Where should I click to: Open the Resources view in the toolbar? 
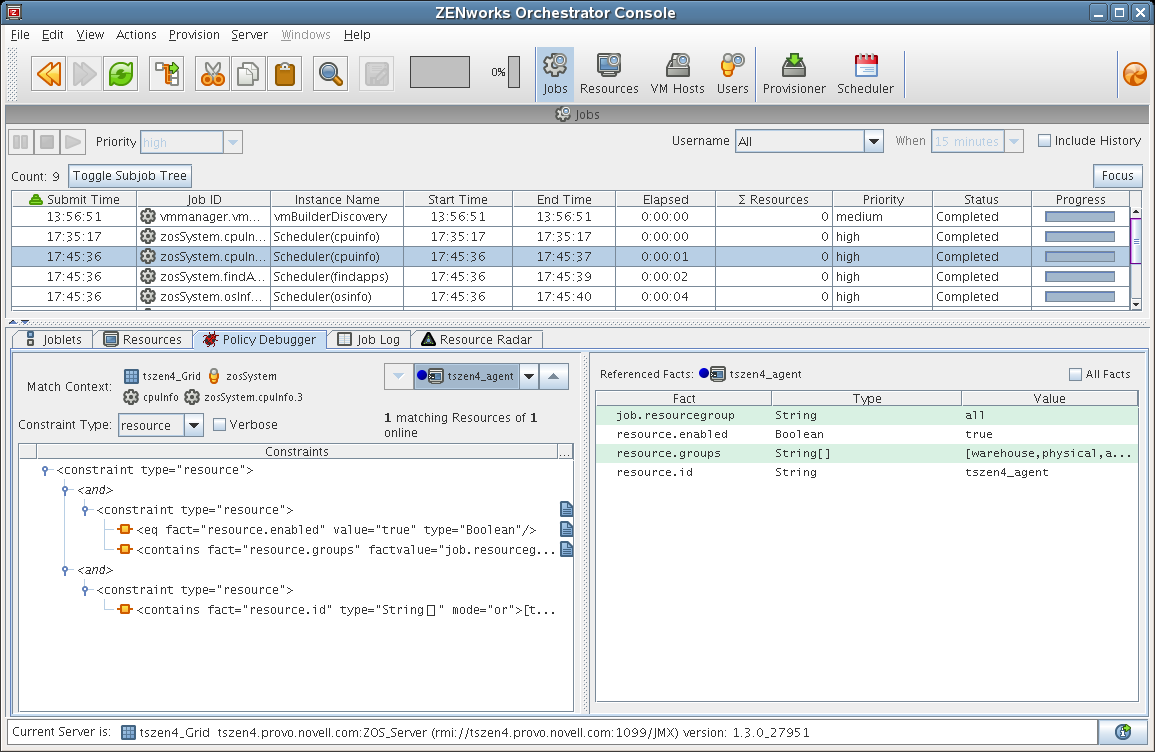[x=609, y=74]
